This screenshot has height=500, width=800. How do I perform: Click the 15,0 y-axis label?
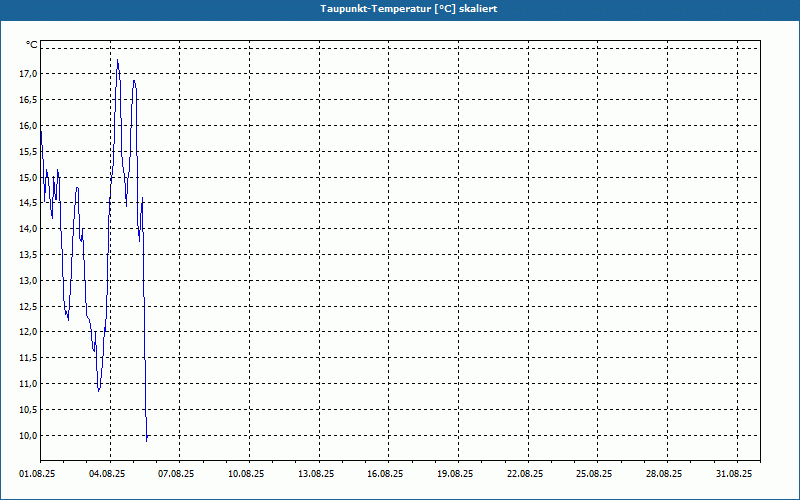tap(28, 178)
